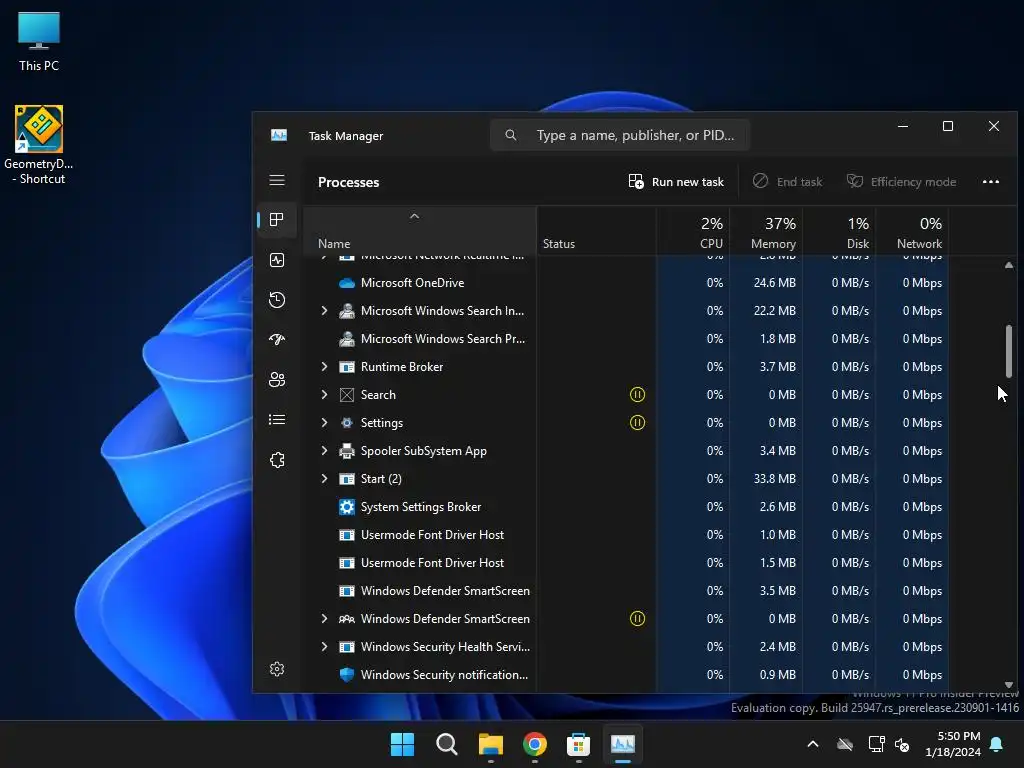Sort by the Status column header

pos(596,231)
